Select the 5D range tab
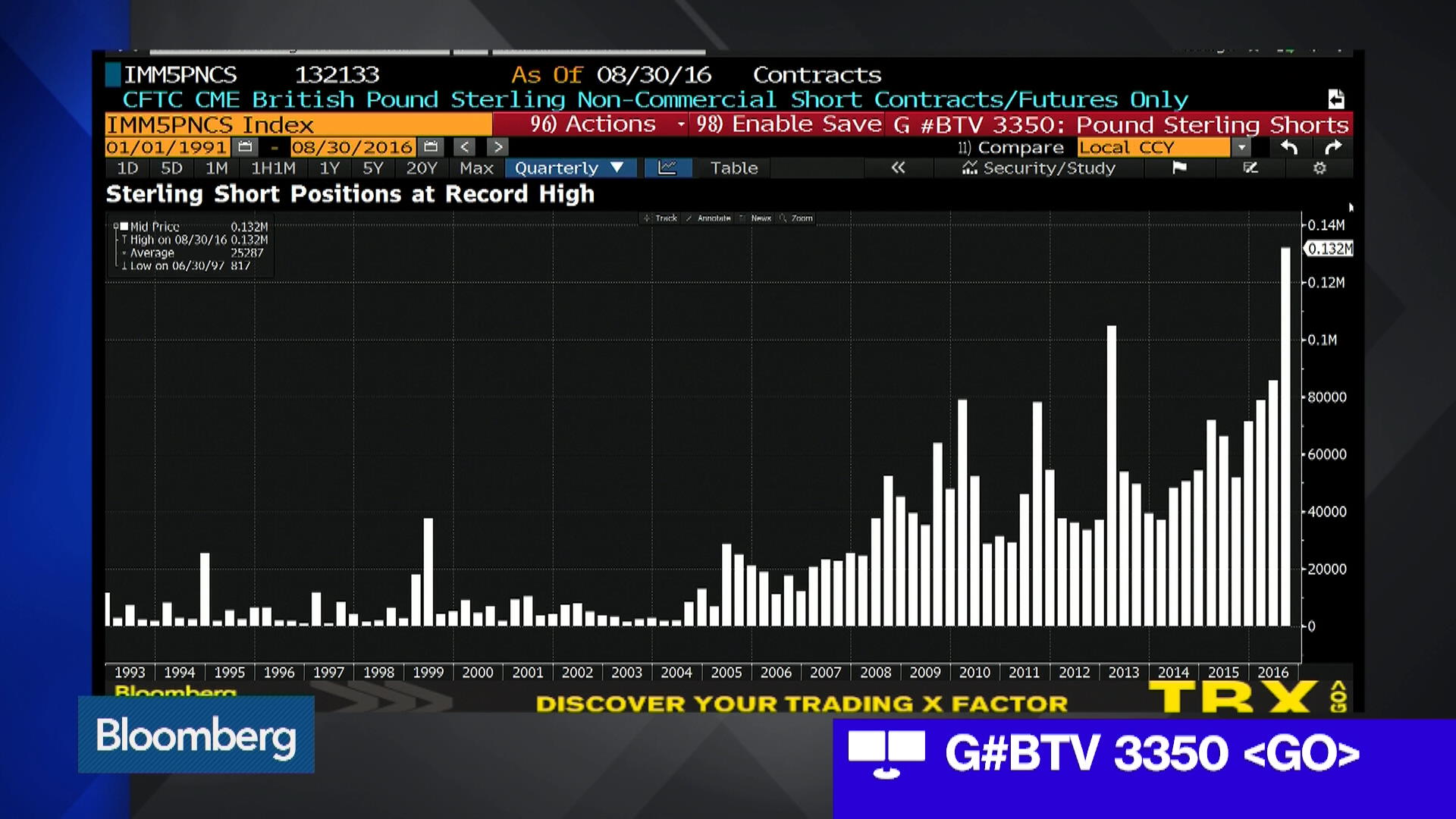Viewport: 1456px width, 819px height. coord(171,168)
